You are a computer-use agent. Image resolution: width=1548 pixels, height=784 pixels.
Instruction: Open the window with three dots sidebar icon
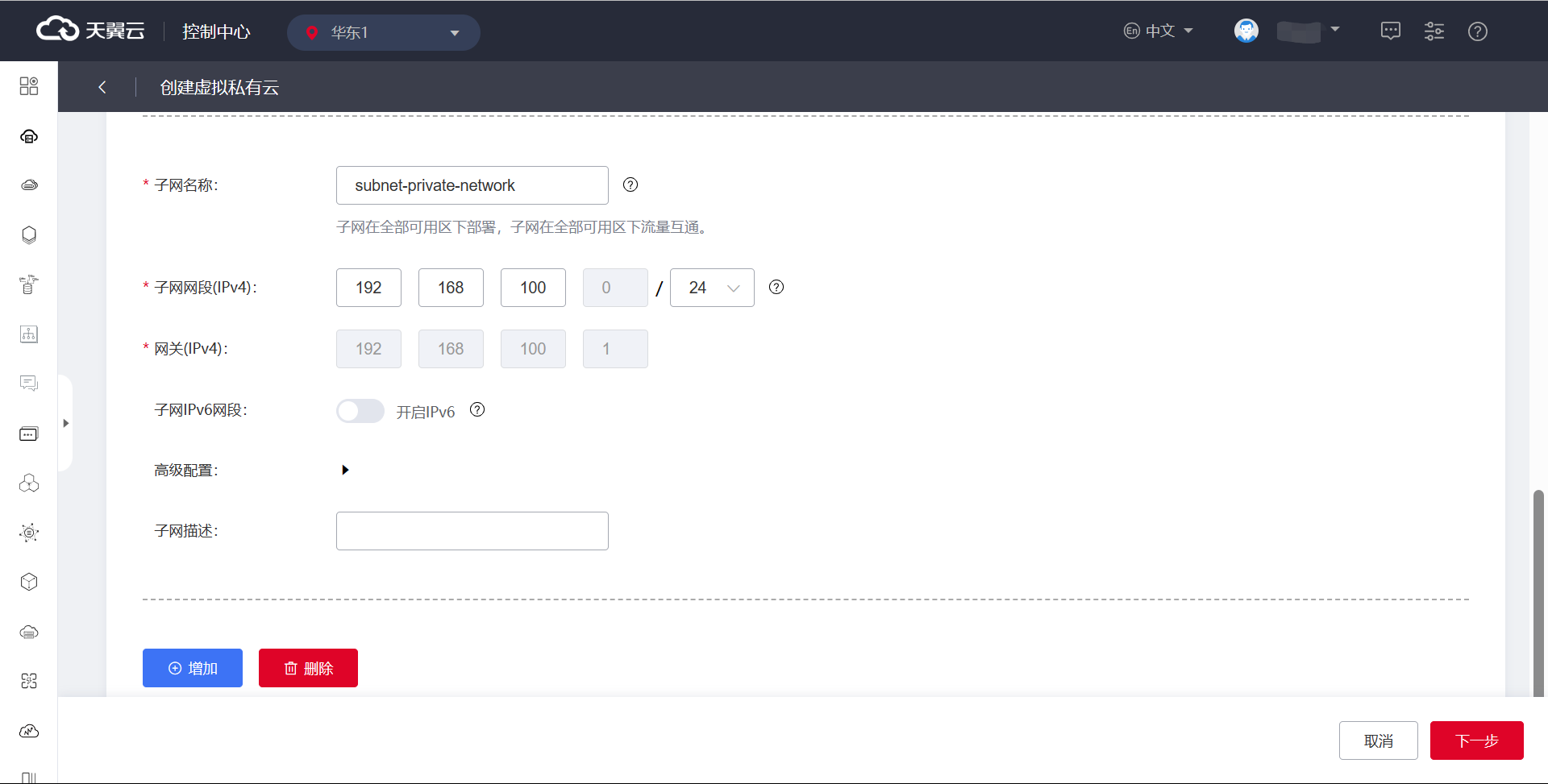pos(29,433)
